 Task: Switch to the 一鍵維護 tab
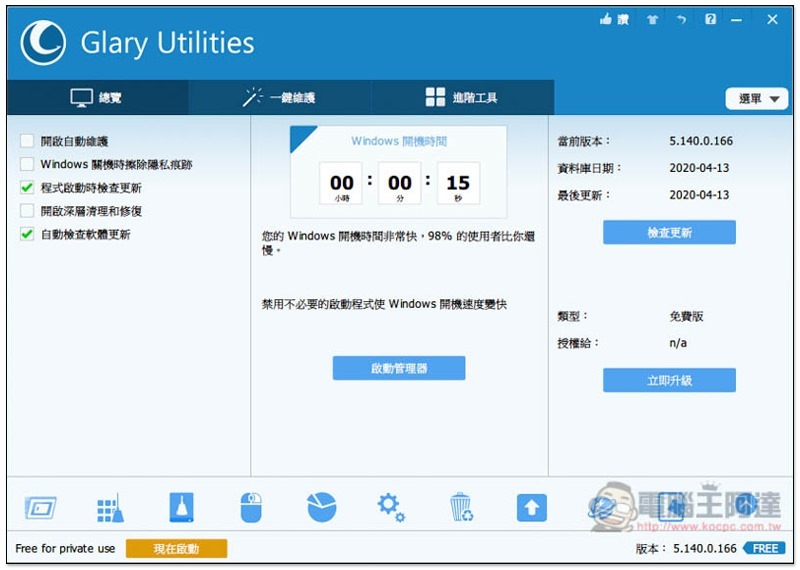[280, 97]
